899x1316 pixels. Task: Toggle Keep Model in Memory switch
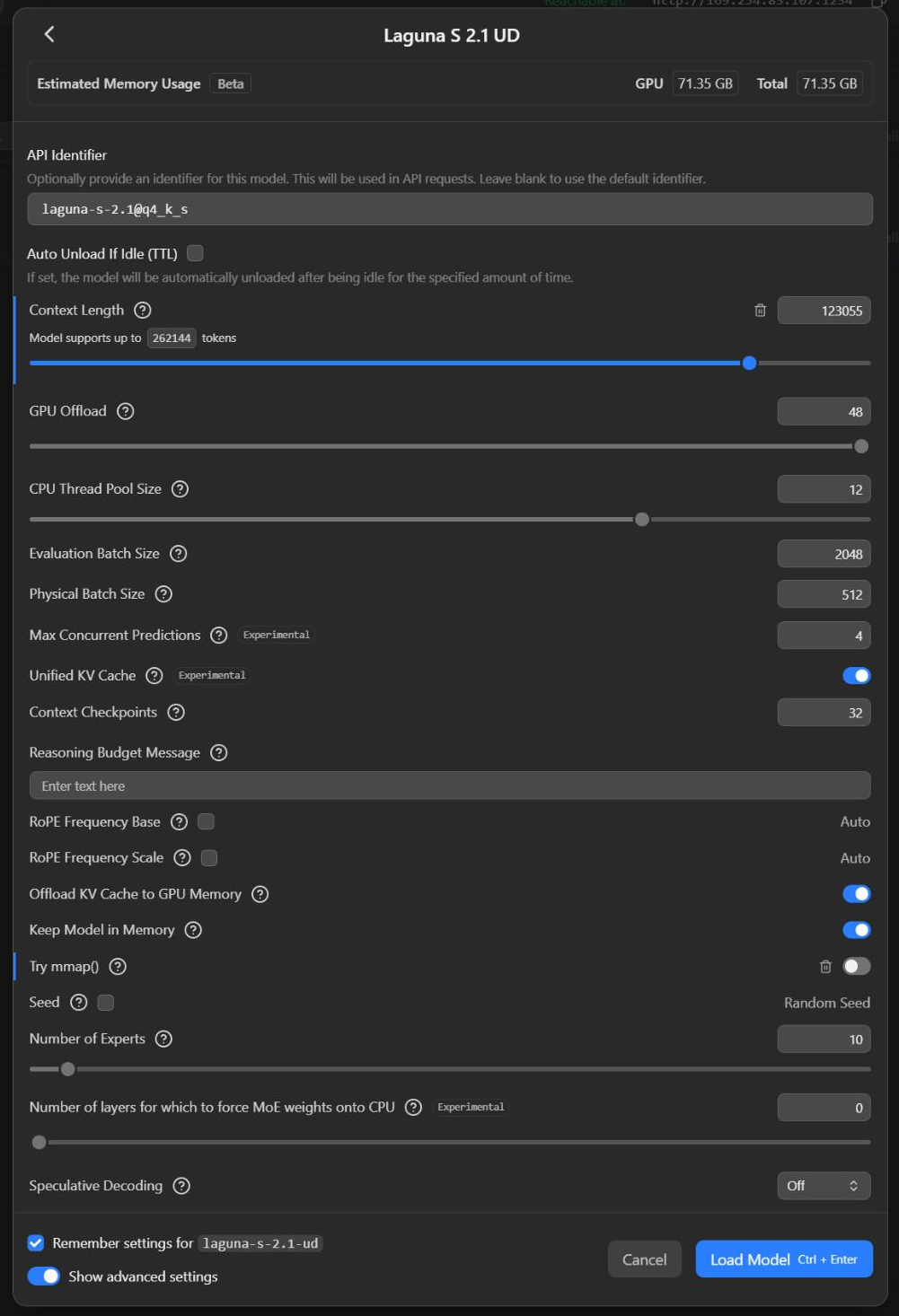point(857,930)
